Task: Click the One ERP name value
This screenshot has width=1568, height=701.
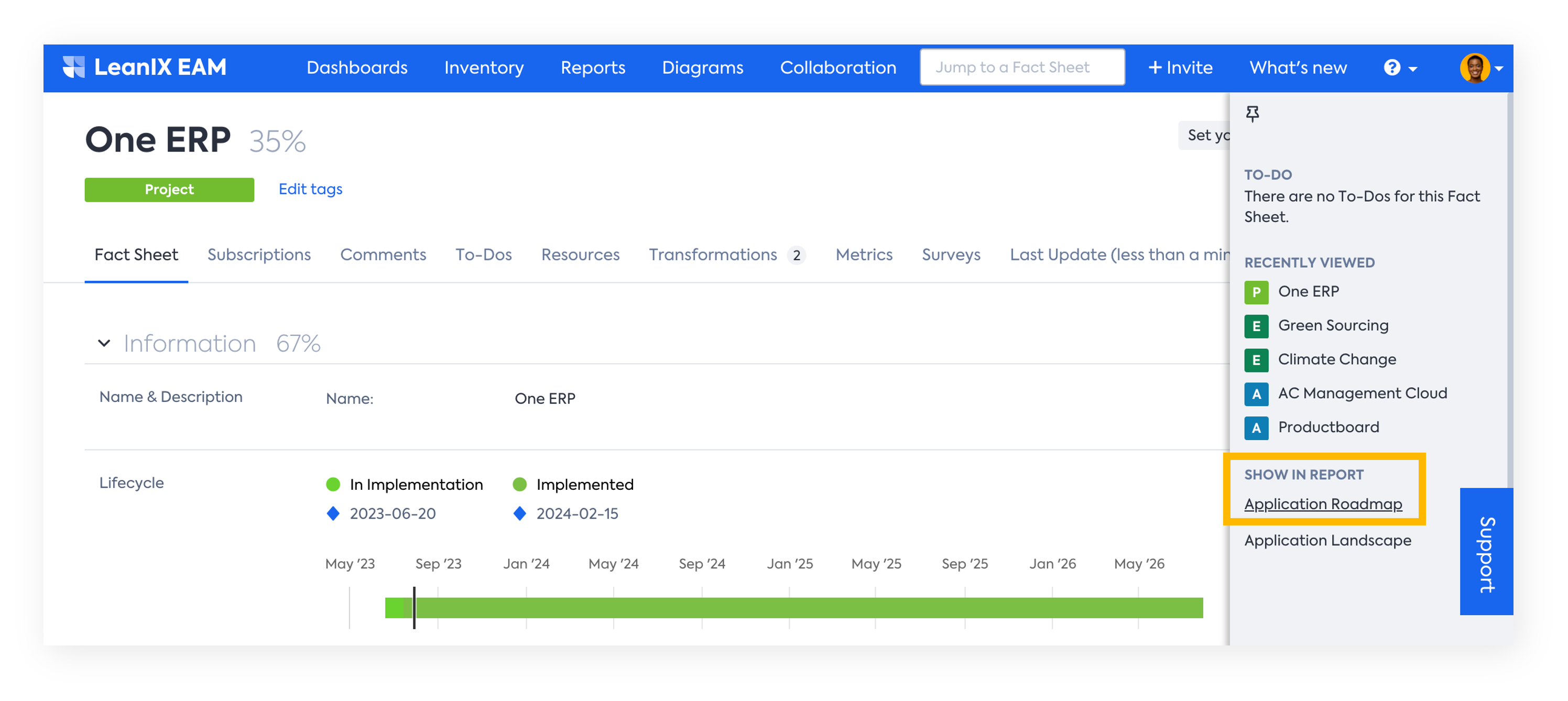Action: 545,399
